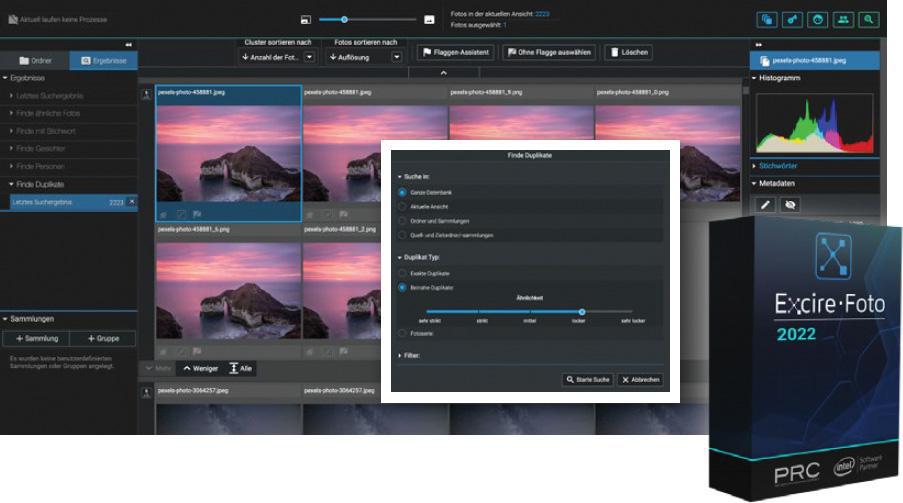Click the Alle button
903x503 pixels.
click(x=241, y=369)
